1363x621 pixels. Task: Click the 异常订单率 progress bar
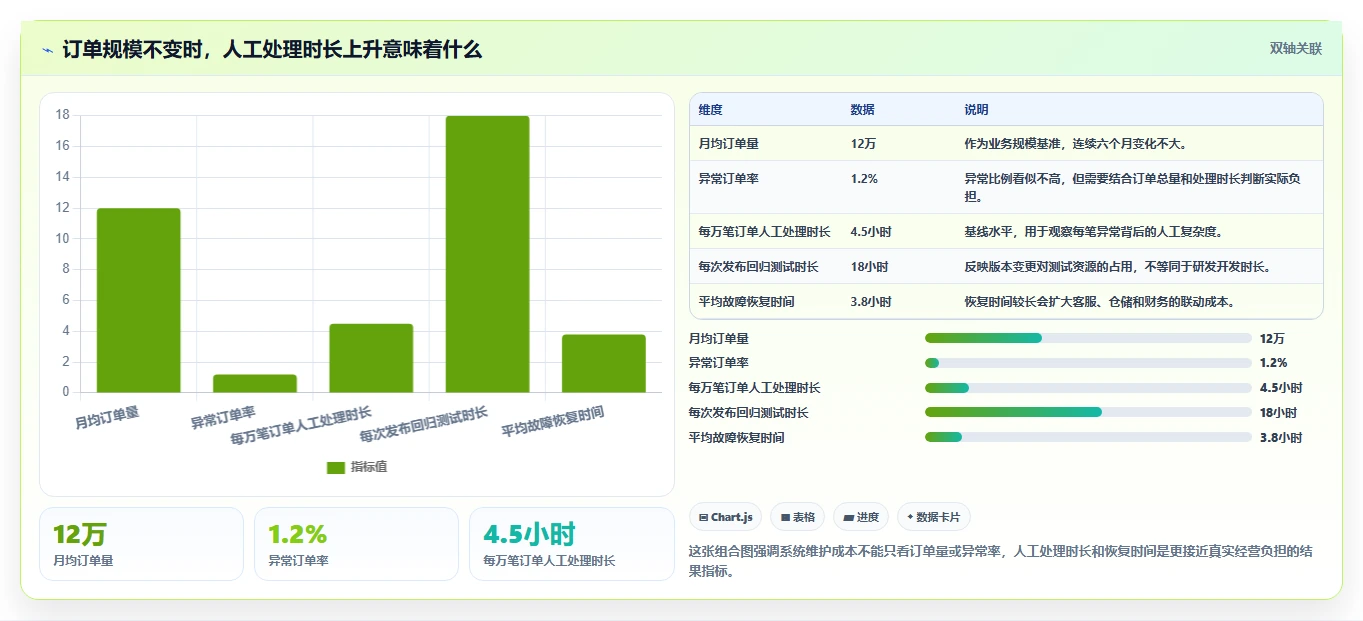tap(1088, 363)
